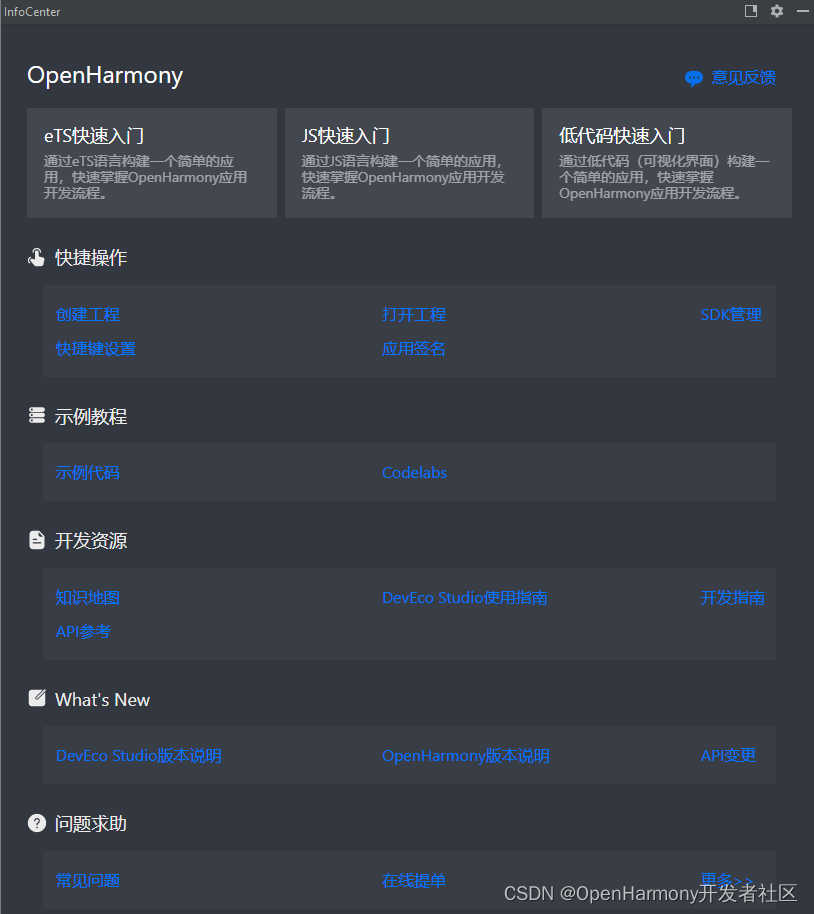Click the 问题求助 section heading
This screenshot has height=914, width=814.
pyautogui.click(x=91, y=824)
